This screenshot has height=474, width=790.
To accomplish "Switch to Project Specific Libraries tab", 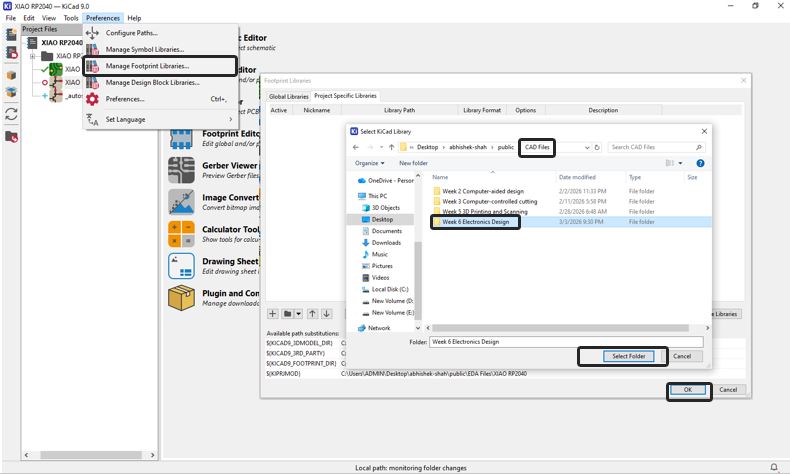I will [x=345, y=96].
